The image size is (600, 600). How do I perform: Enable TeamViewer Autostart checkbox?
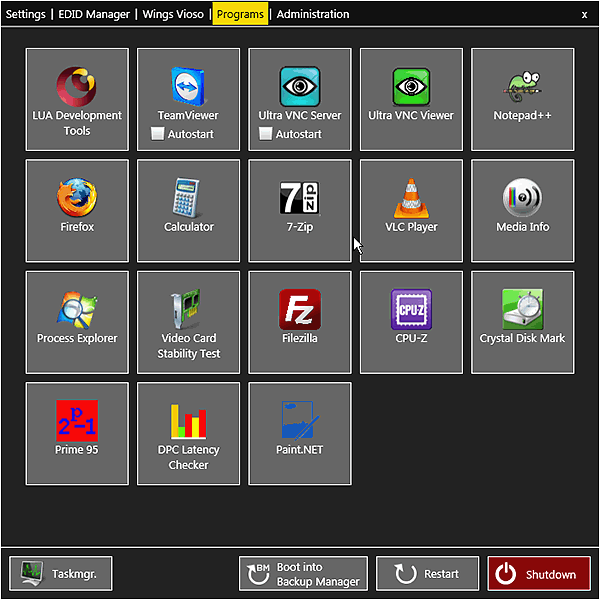pyautogui.click(x=157, y=134)
